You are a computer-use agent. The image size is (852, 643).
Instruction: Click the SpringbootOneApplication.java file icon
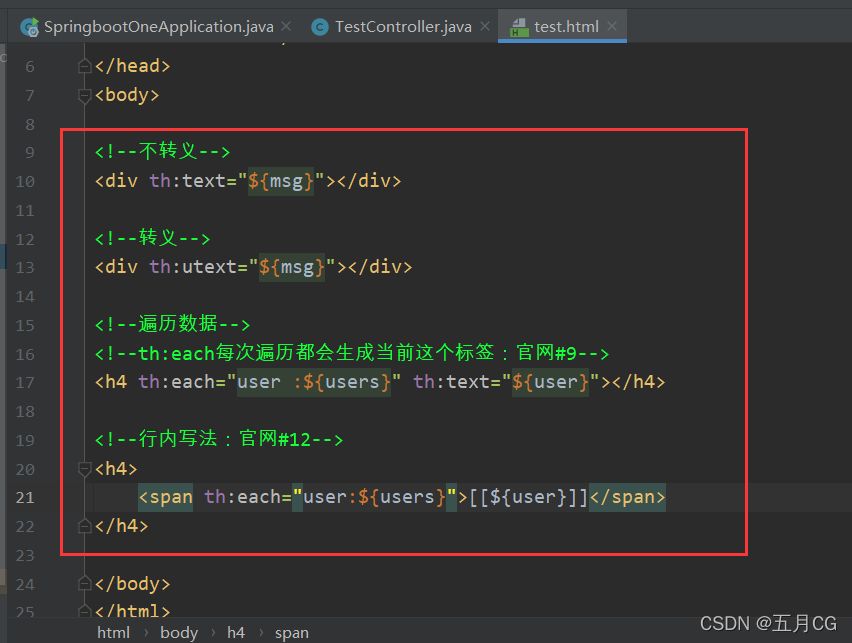pyautogui.click(x=30, y=27)
